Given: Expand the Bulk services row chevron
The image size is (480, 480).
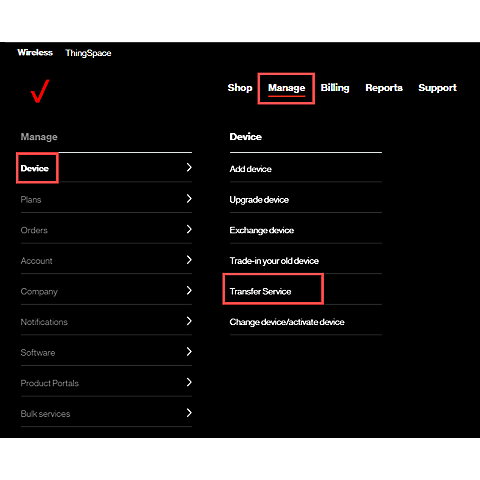Looking at the screenshot, I should tap(189, 413).
